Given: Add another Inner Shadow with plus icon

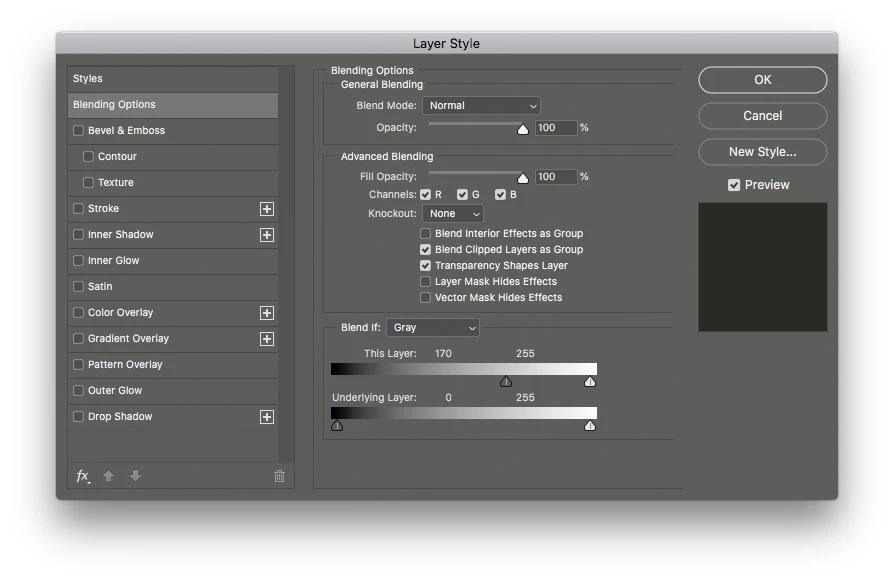Looking at the screenshot, I should click(267, 235).
